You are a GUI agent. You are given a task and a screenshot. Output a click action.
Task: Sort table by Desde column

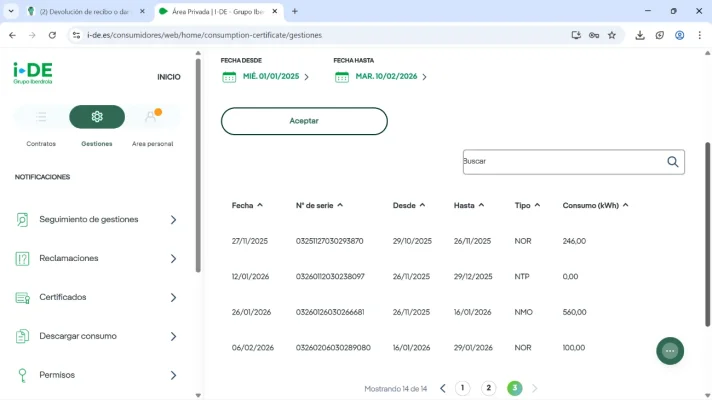coord(409,205)
